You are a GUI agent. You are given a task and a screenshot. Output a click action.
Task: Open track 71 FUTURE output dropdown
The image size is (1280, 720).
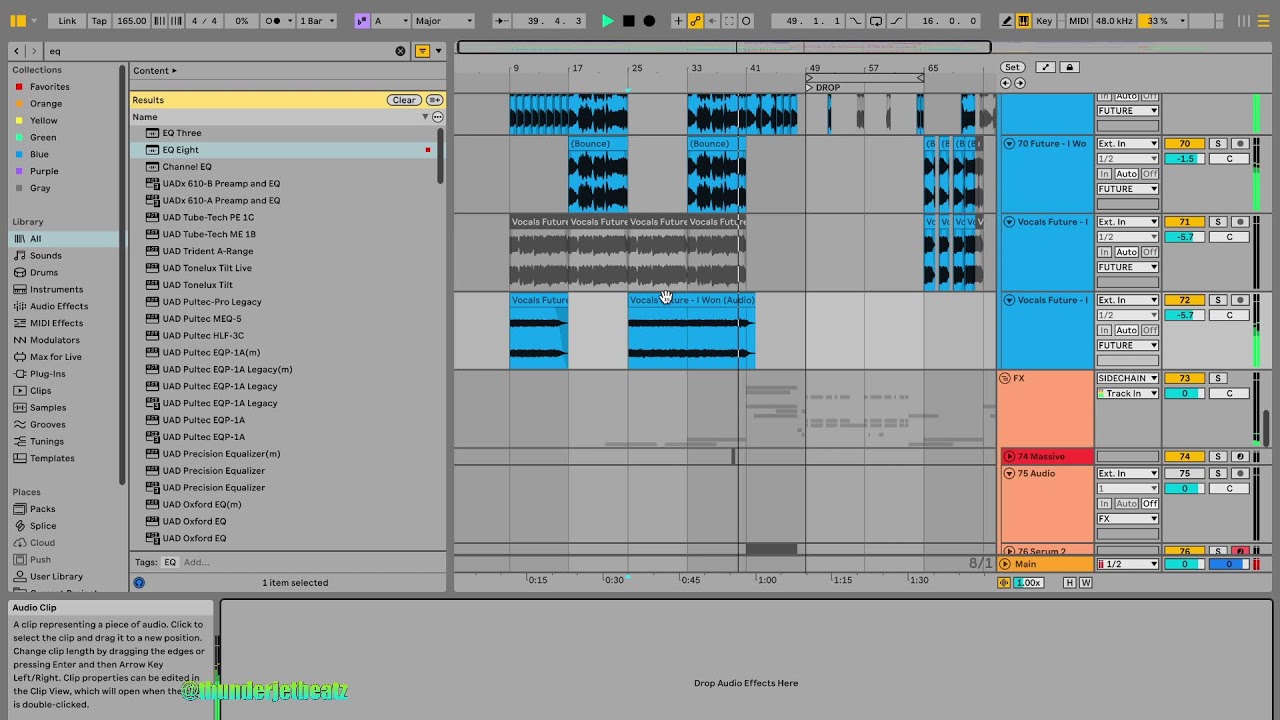click(1128, 267)
